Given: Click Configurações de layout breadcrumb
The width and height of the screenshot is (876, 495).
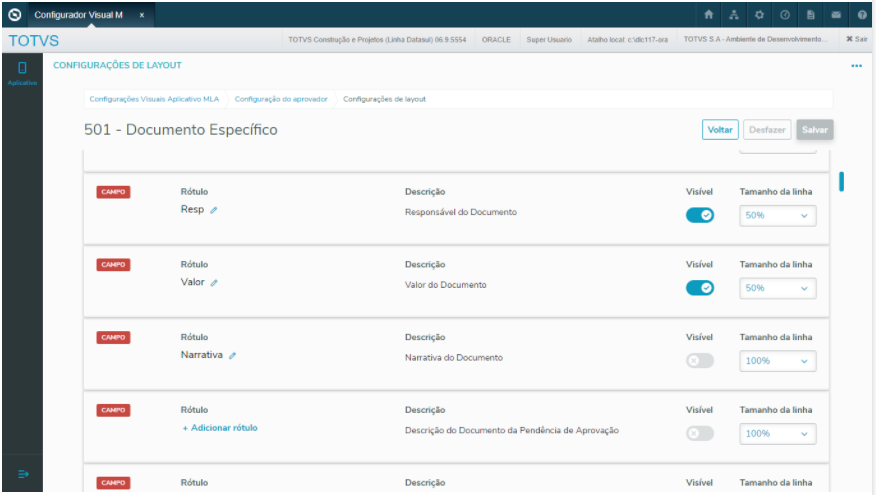Looking at the screenshot, I should click(x=384, y=99).
